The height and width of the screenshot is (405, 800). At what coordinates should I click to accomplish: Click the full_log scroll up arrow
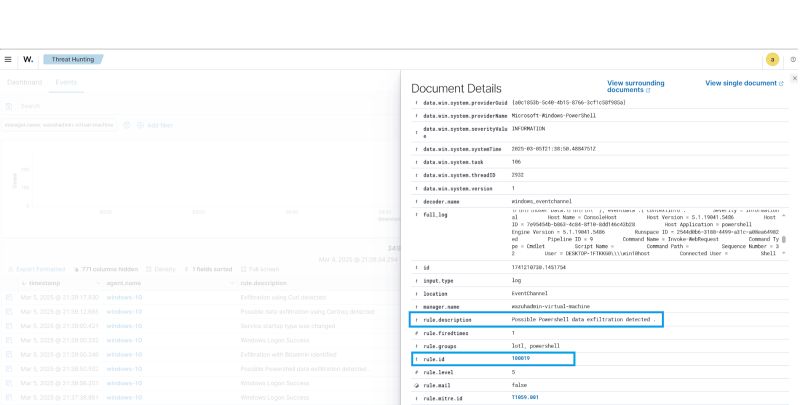tap(784, 216)
